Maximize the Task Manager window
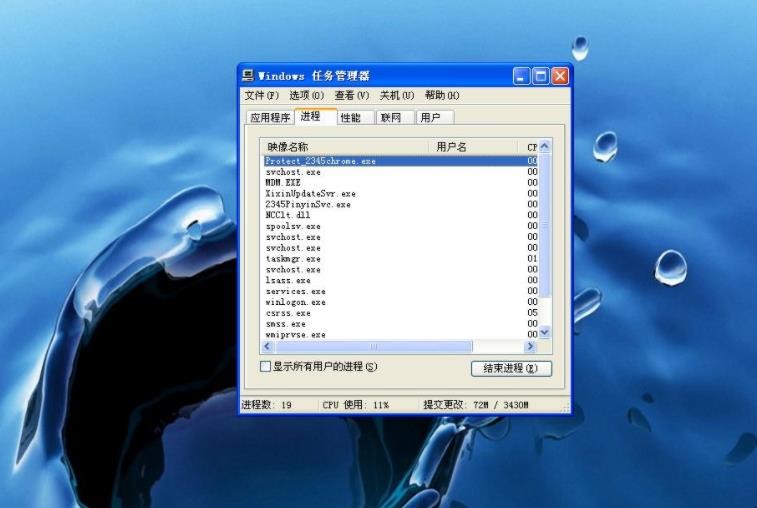Viewport: 757px width, 508px height. click(541, 76)
